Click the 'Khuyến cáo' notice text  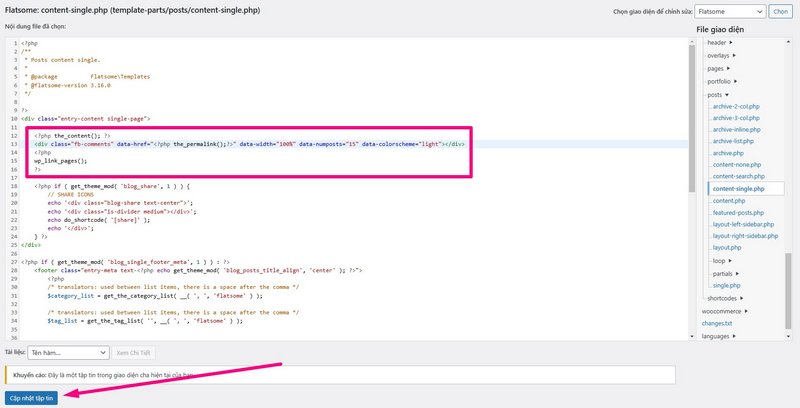104,375
